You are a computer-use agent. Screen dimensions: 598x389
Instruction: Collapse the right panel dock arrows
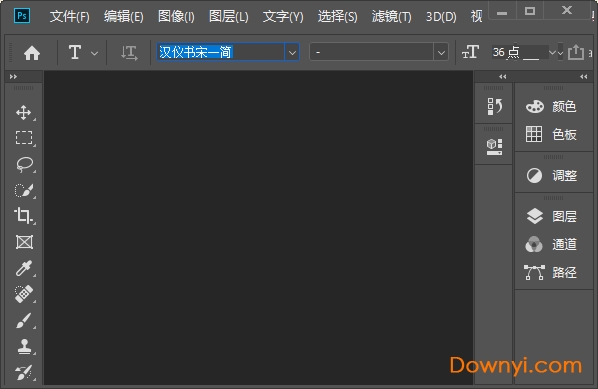pyautogui.click(x=584, y=77)
